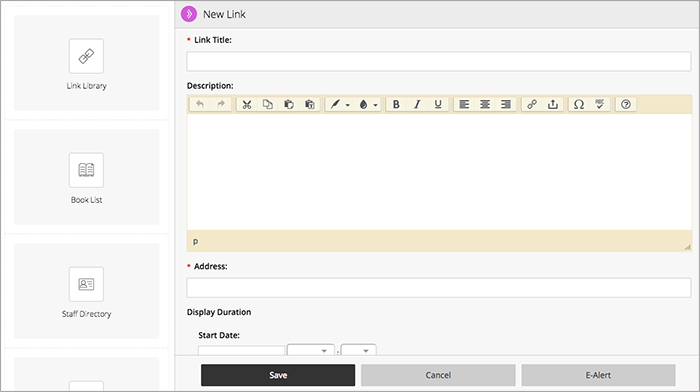Click the Staff Directory label
The height and width of the screenshot is (392, 700).
tap(87, 314)
